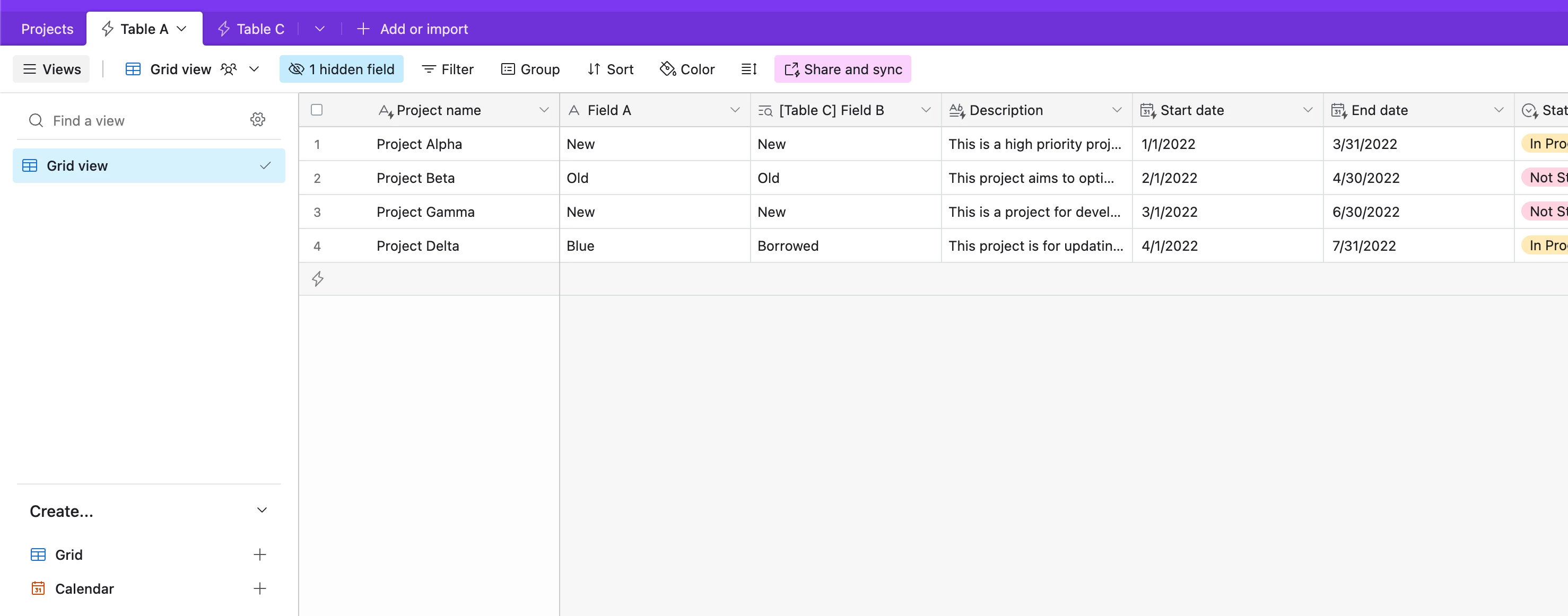Screen dimensions: 1568x616
Task: Click the crossed-eye icon on the hidden field button
Action: click(297, 69)
